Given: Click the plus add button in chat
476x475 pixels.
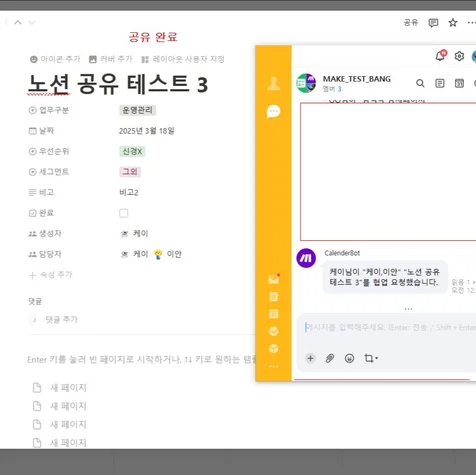Looking at the screenshot, I should coord(310,358).
